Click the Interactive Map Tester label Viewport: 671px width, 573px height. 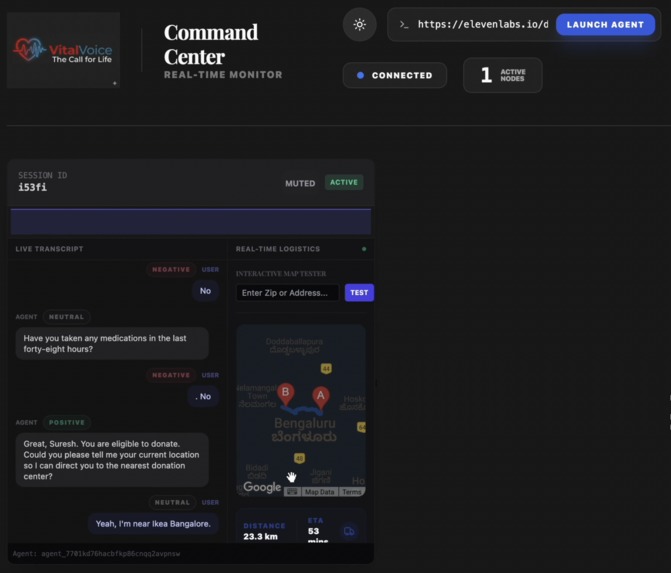tap(281, 273)
